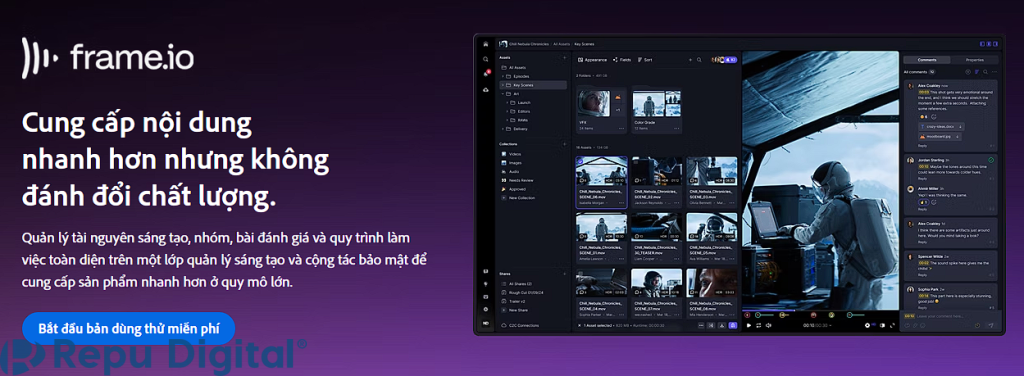Switch to the Comments tab
This screenshot has width=1024, height=376.
tap(926, 59)
